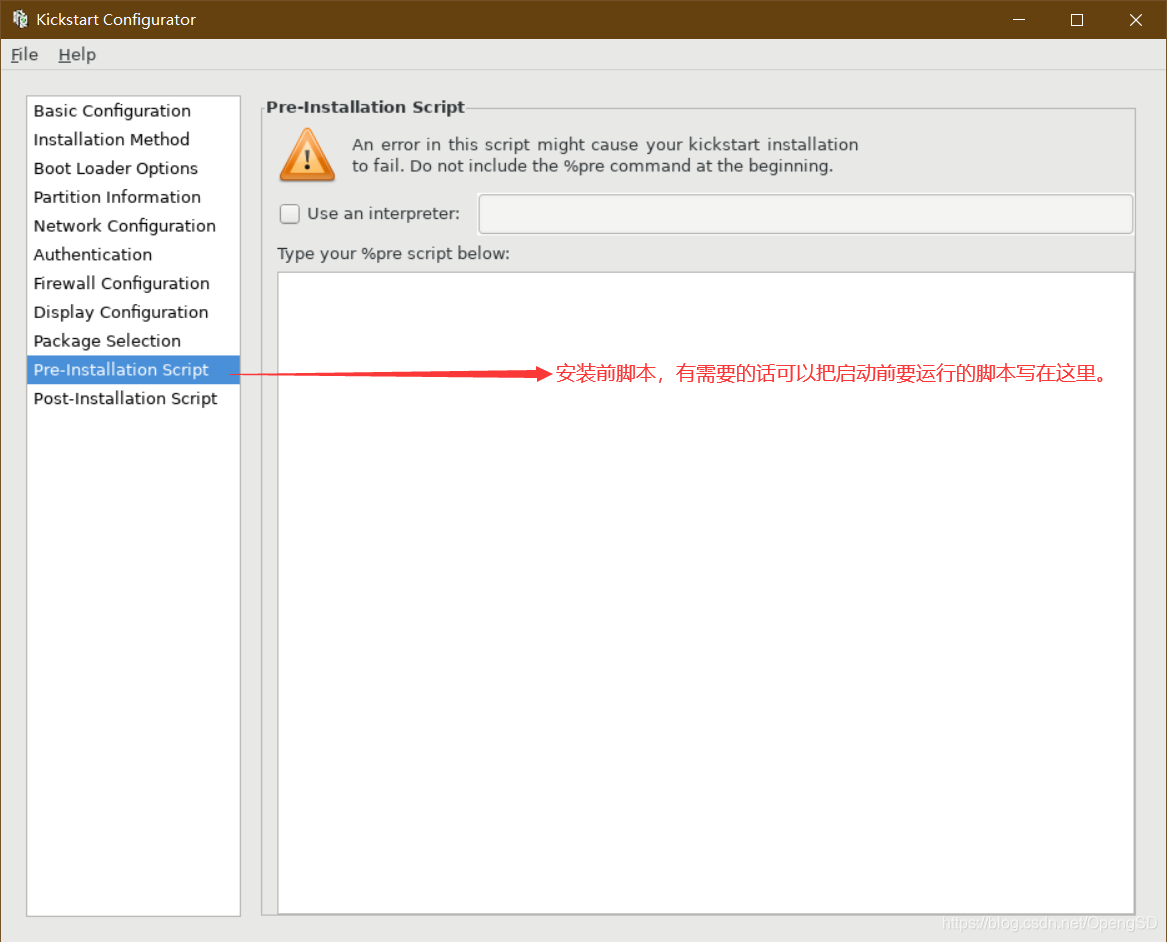This screenshot has height=942, width=1167.
Task: Open Firewall Configuration section
Action: coord(133,283)
